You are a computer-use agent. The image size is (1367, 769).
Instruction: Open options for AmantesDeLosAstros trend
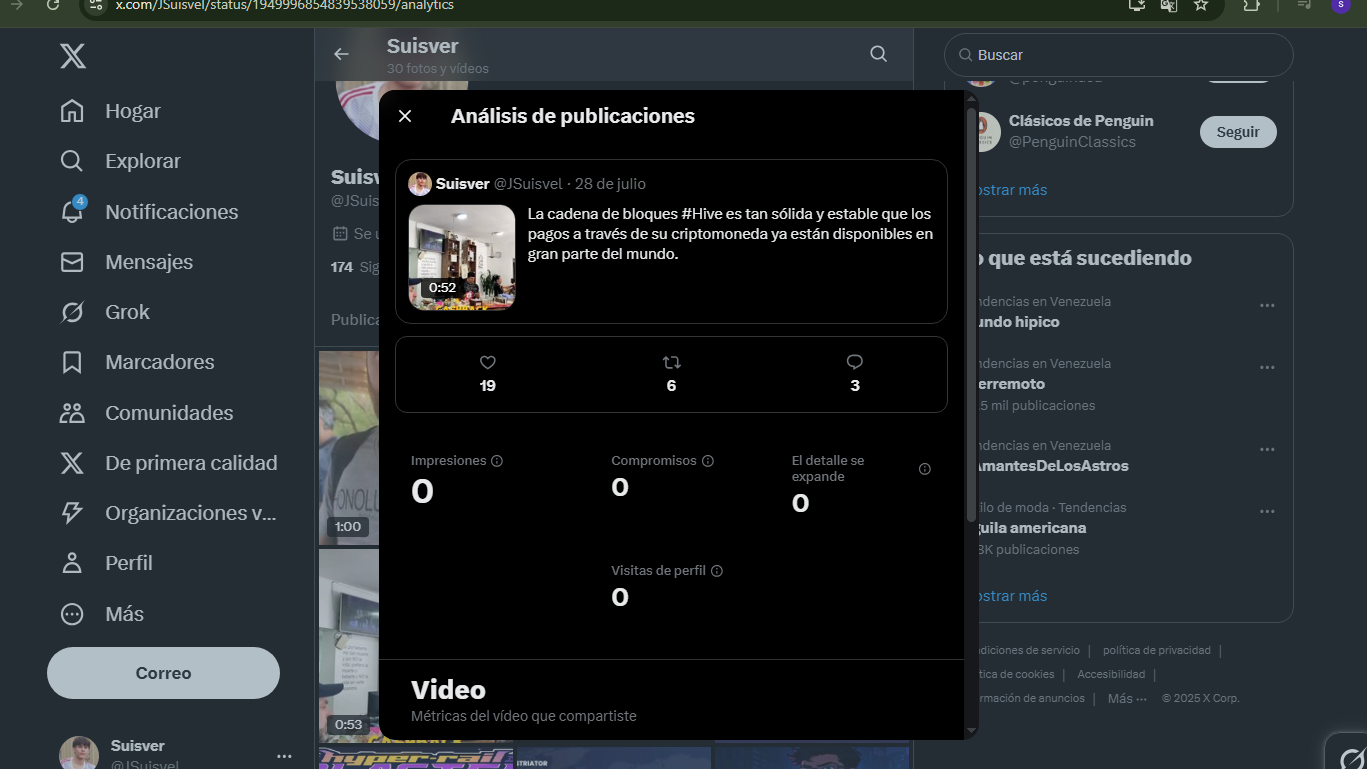point(1267,449)
